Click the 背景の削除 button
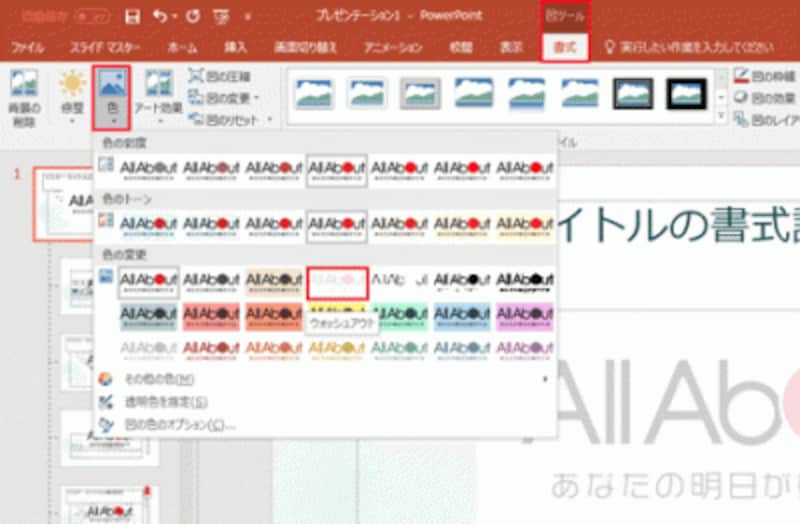Viewport: 800px width, 524px height. pyautogui.click(x=24, y=97)
